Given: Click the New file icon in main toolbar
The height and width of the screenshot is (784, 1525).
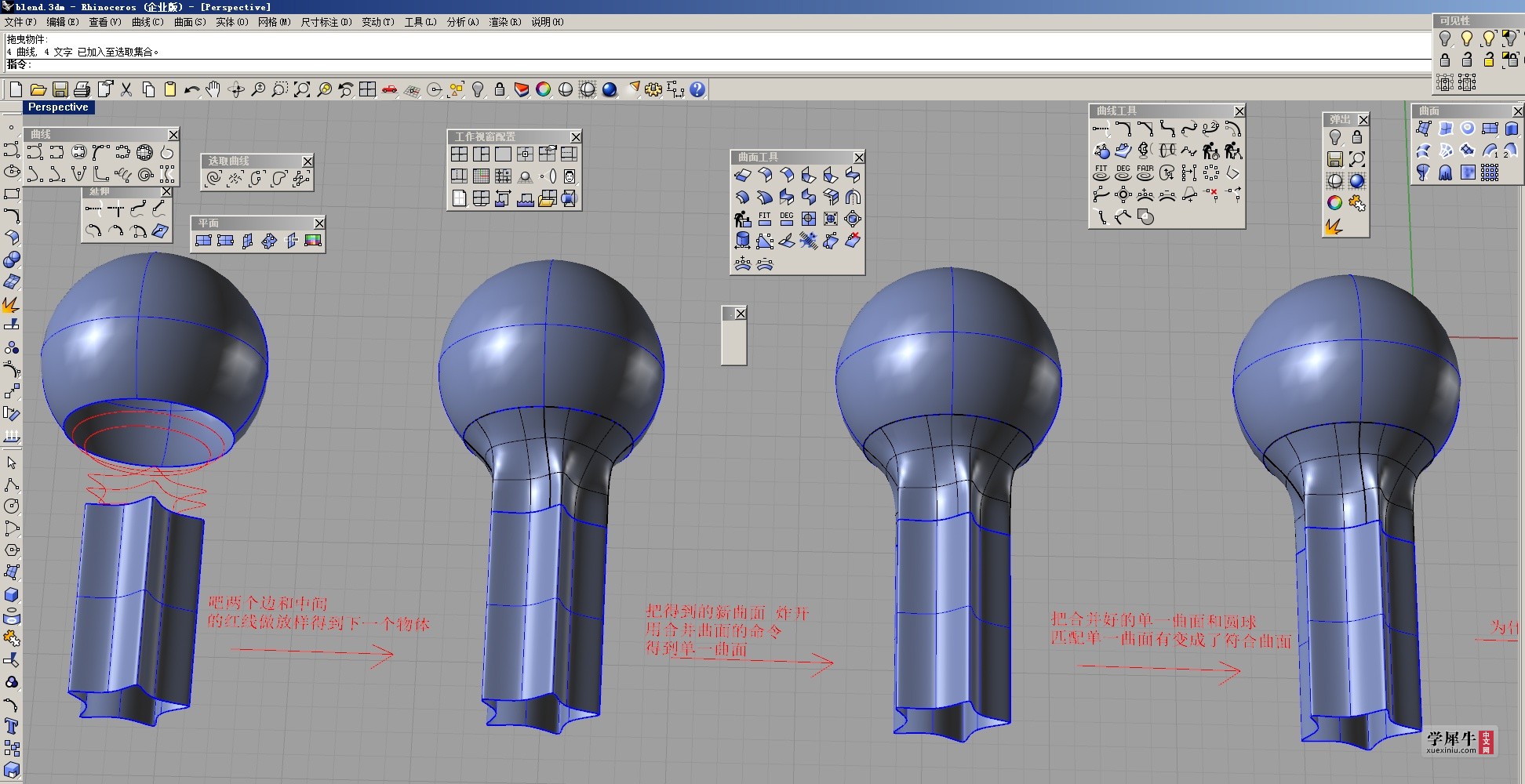Looking at the screenshot, I should tap(16, 89).
